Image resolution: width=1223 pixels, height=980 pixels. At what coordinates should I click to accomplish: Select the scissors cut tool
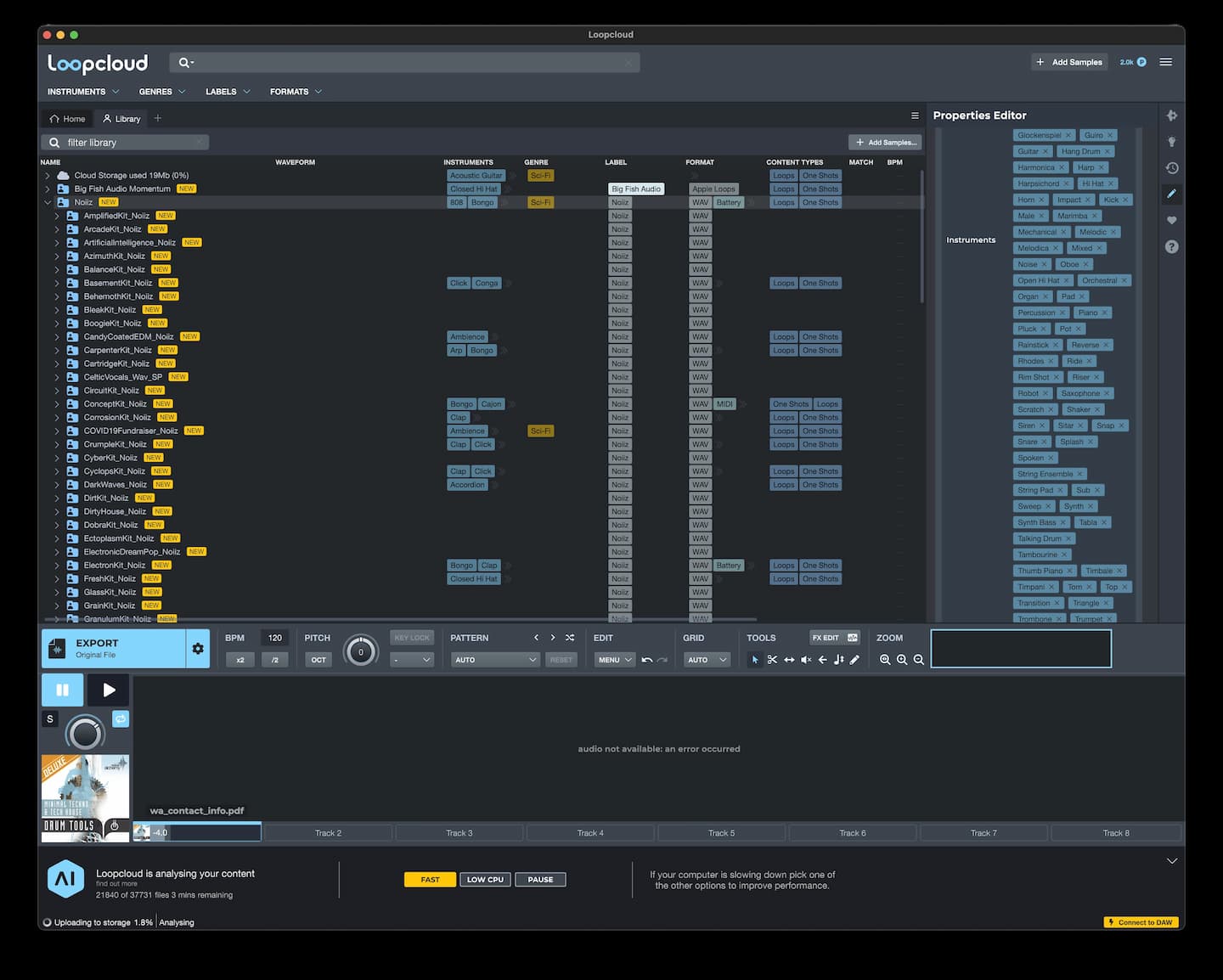pos(772,659)
